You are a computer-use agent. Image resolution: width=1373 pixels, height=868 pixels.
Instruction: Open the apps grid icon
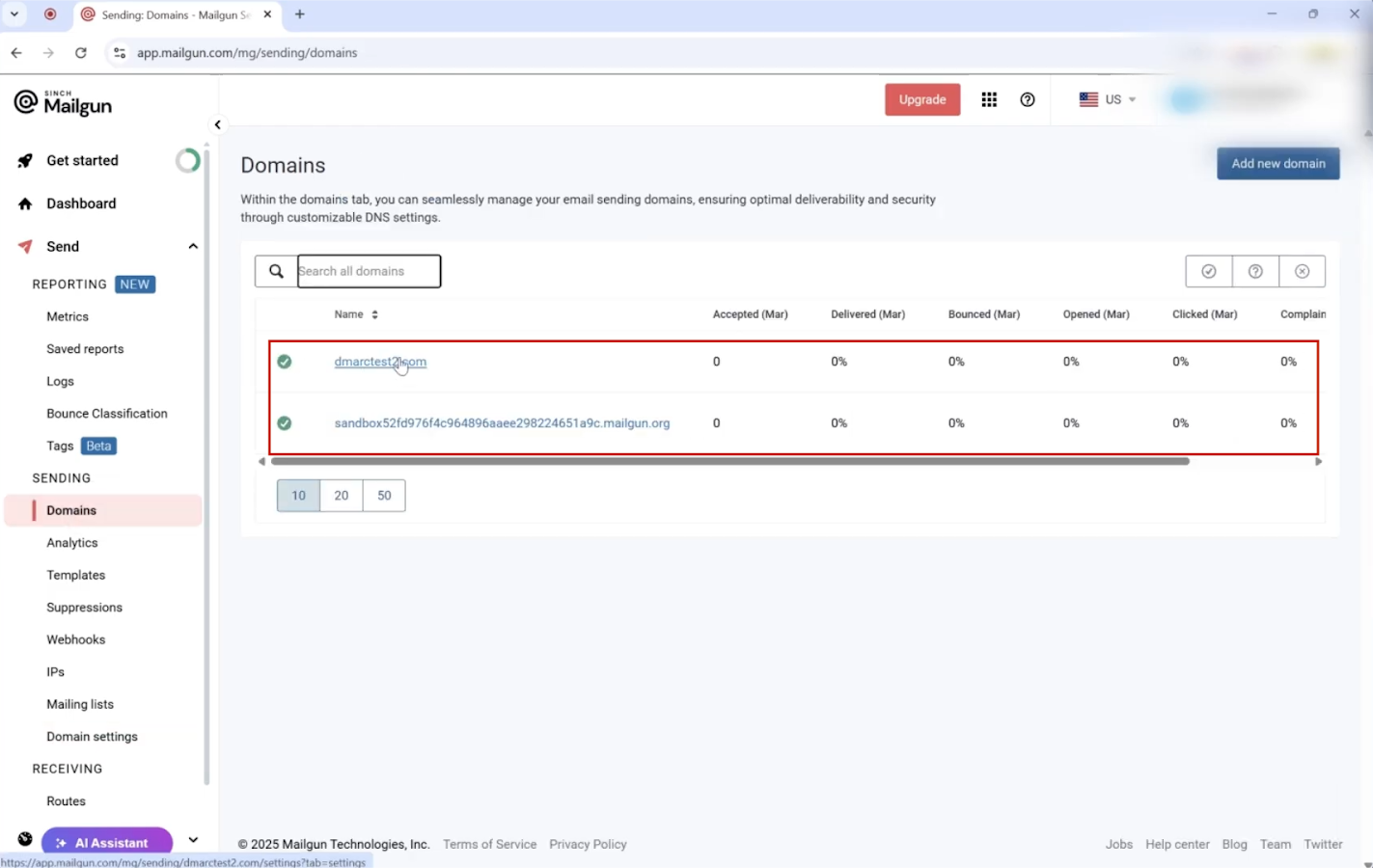click(989, 99)
